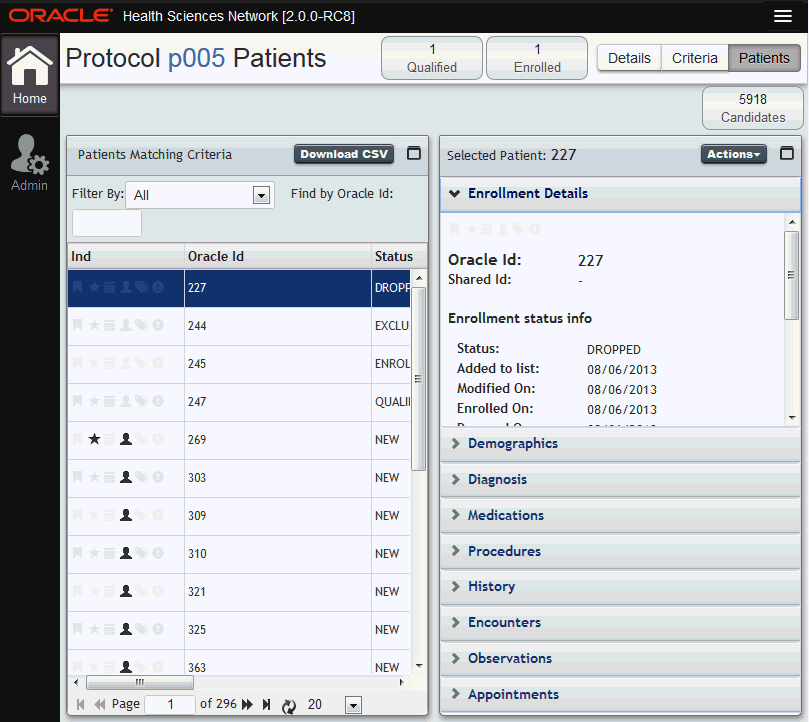Click the black person icon in row 269
This screenshot has height=722, width=809.
(125, 439)
